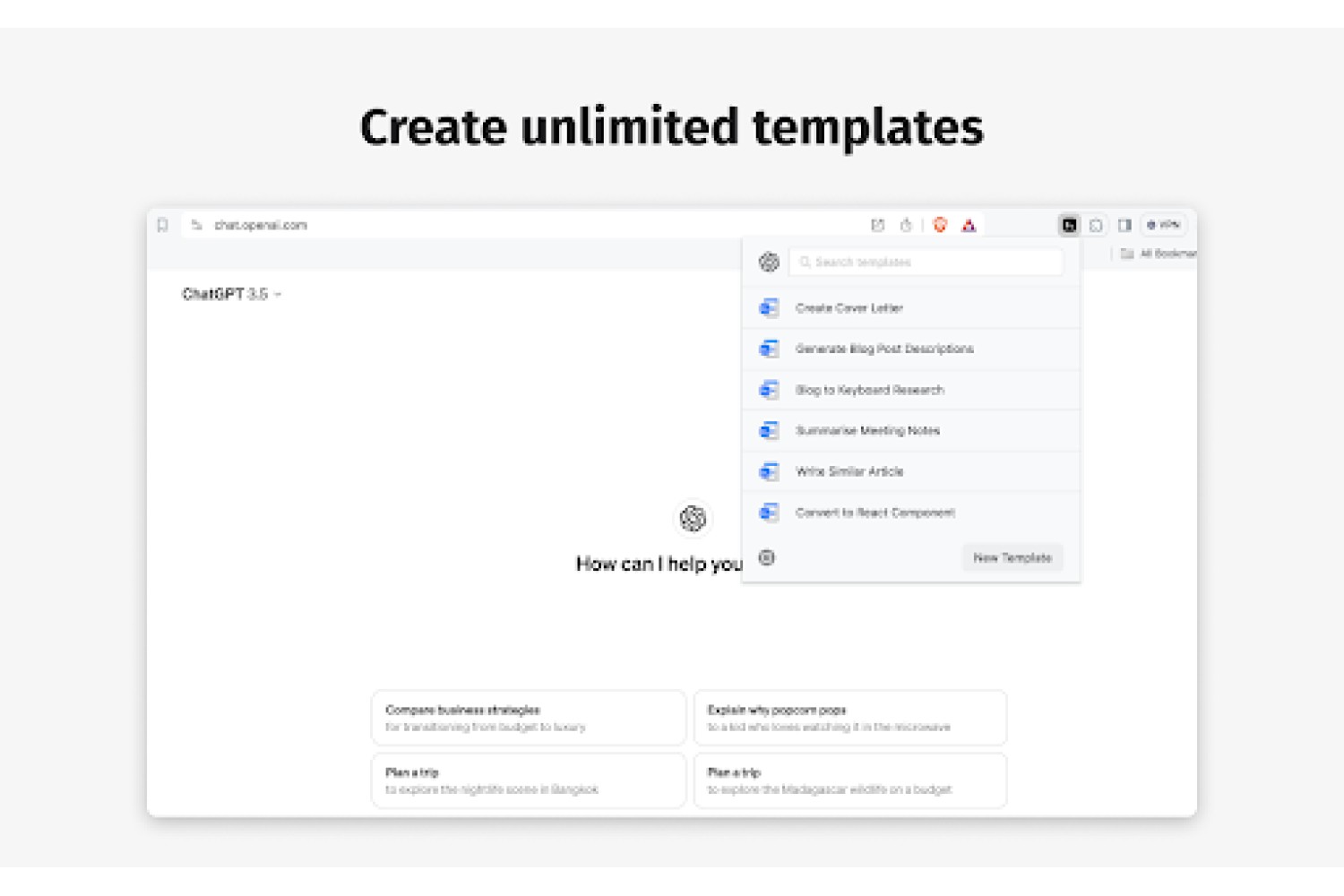Screen dimensions: 1344x896
Task: Open Brave Shields lion icon
Action: tap(940, 225)
